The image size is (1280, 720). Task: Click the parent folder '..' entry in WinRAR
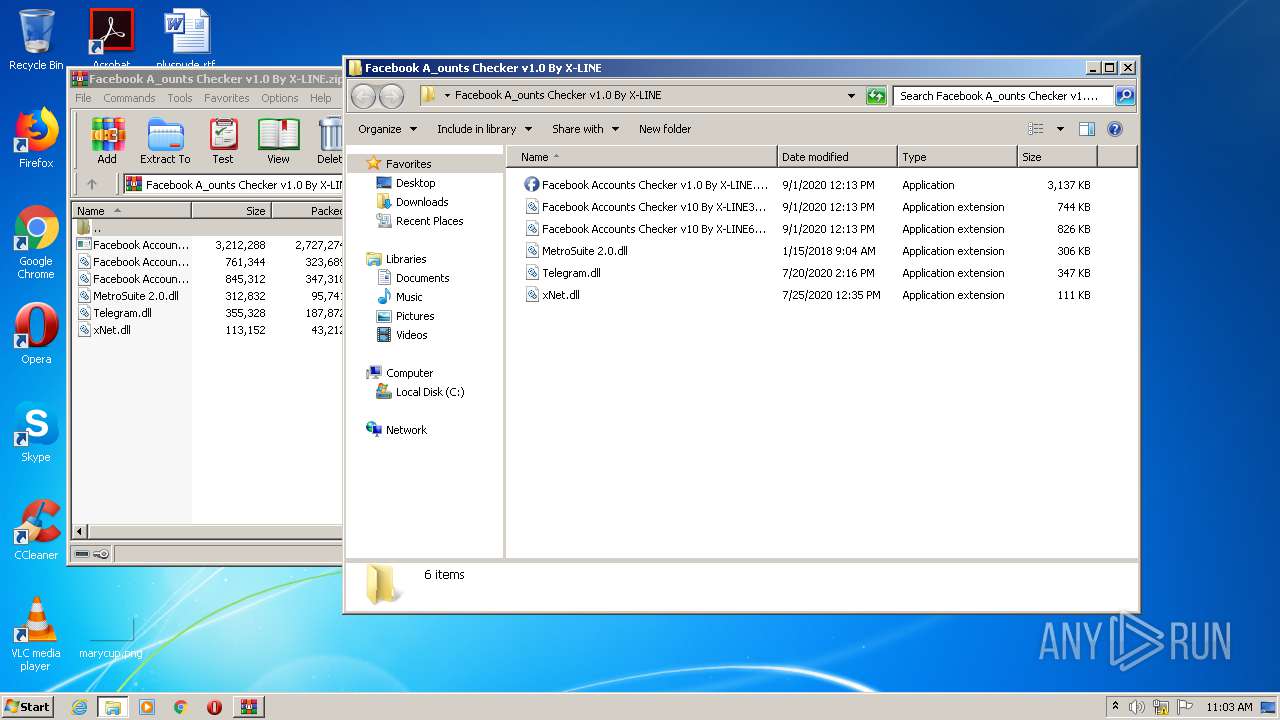(x=97, y=228)
